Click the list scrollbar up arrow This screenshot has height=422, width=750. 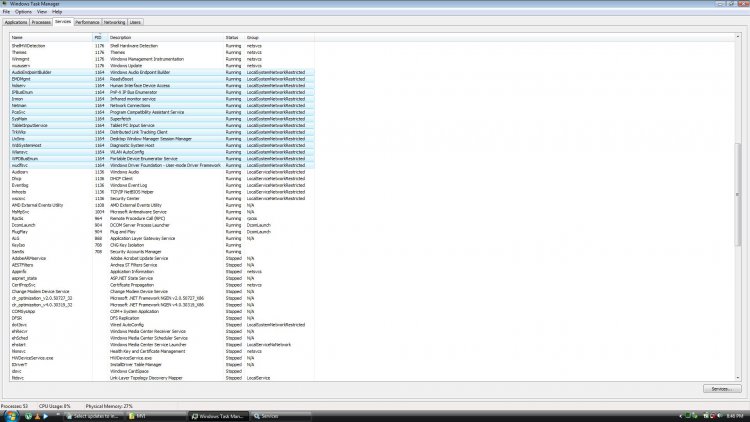point(737,37)
